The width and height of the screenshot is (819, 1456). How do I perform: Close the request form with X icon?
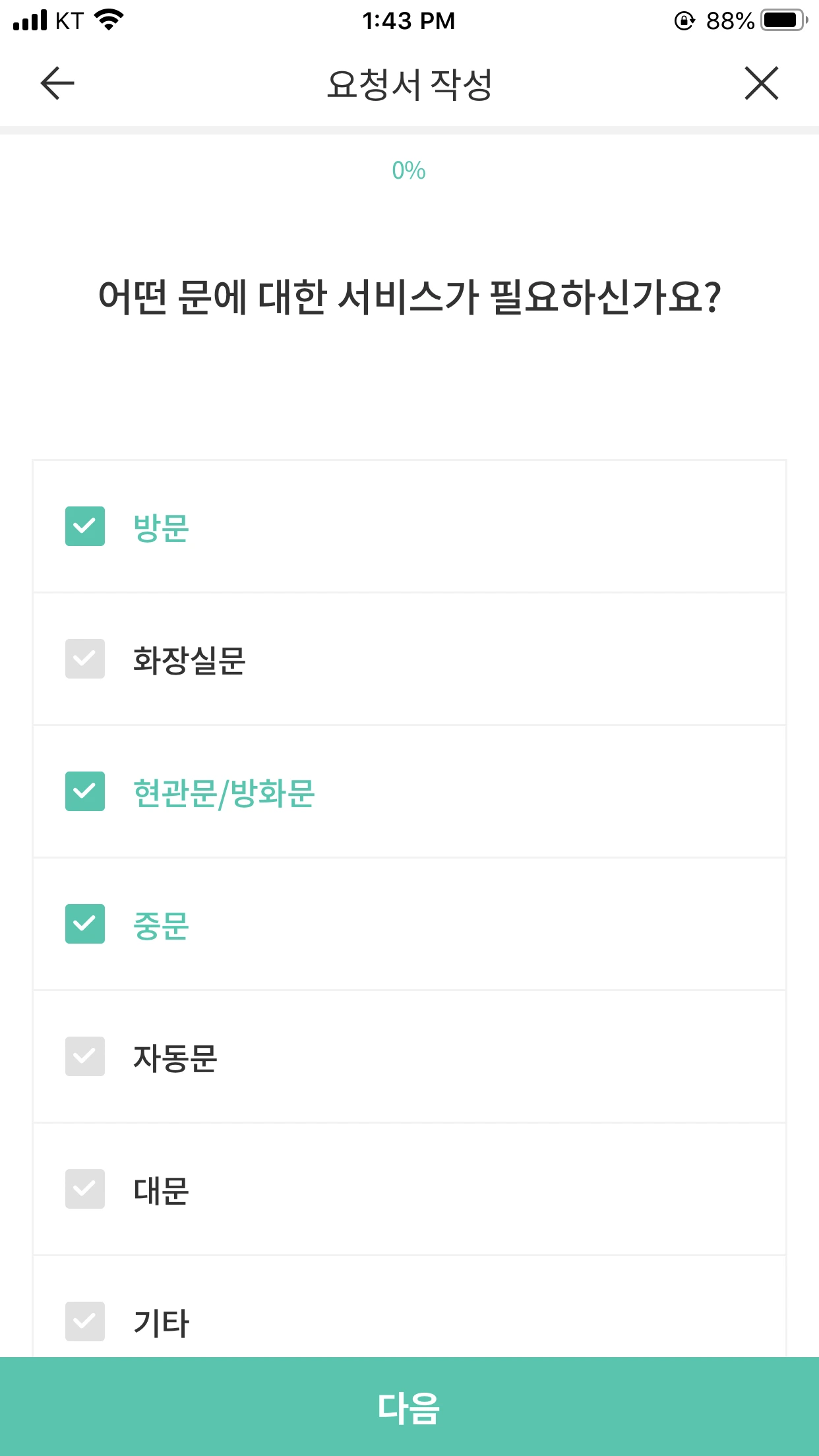[762, 83]
